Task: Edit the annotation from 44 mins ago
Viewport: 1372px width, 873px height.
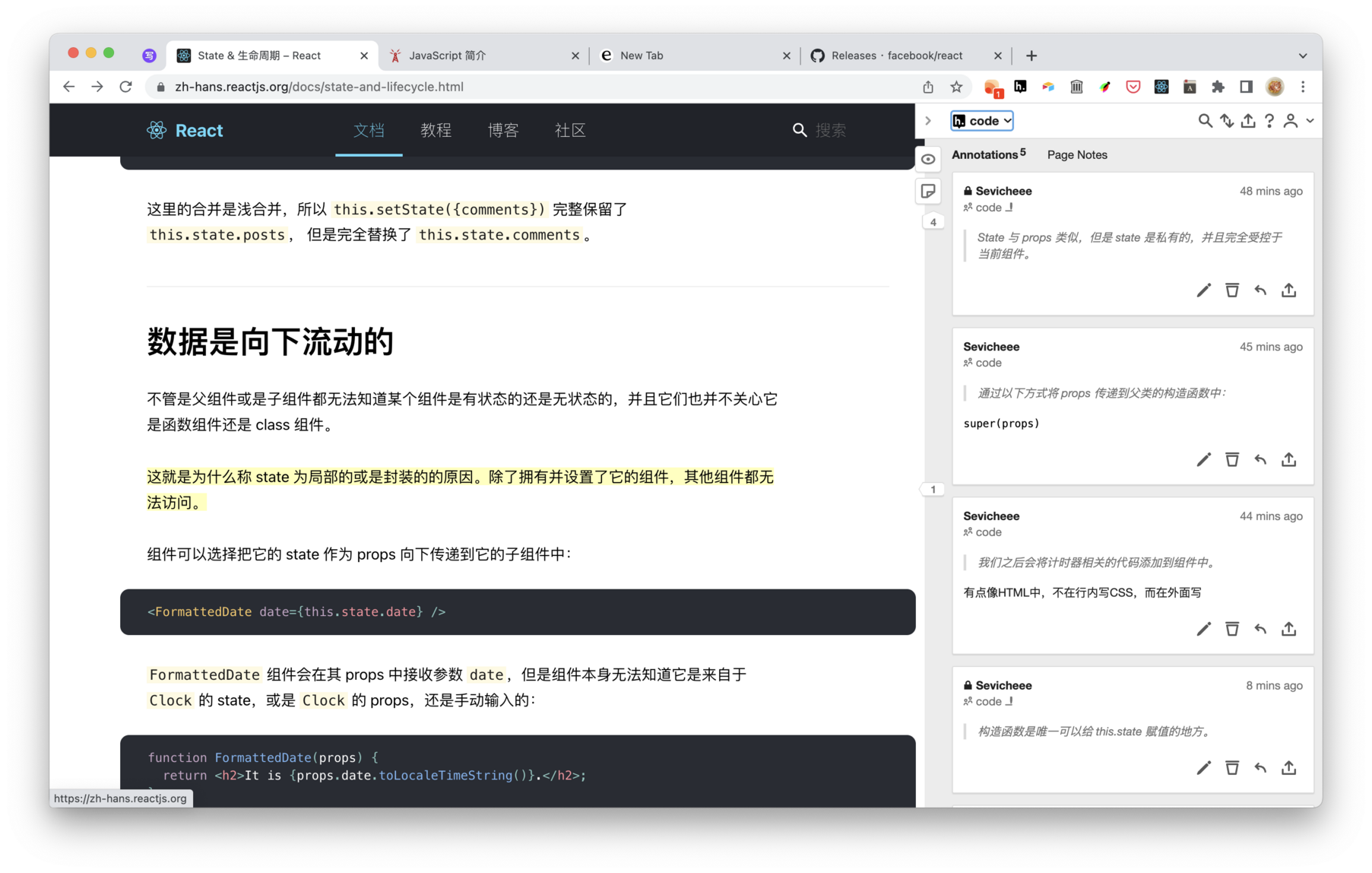Action: [1204, 629]
